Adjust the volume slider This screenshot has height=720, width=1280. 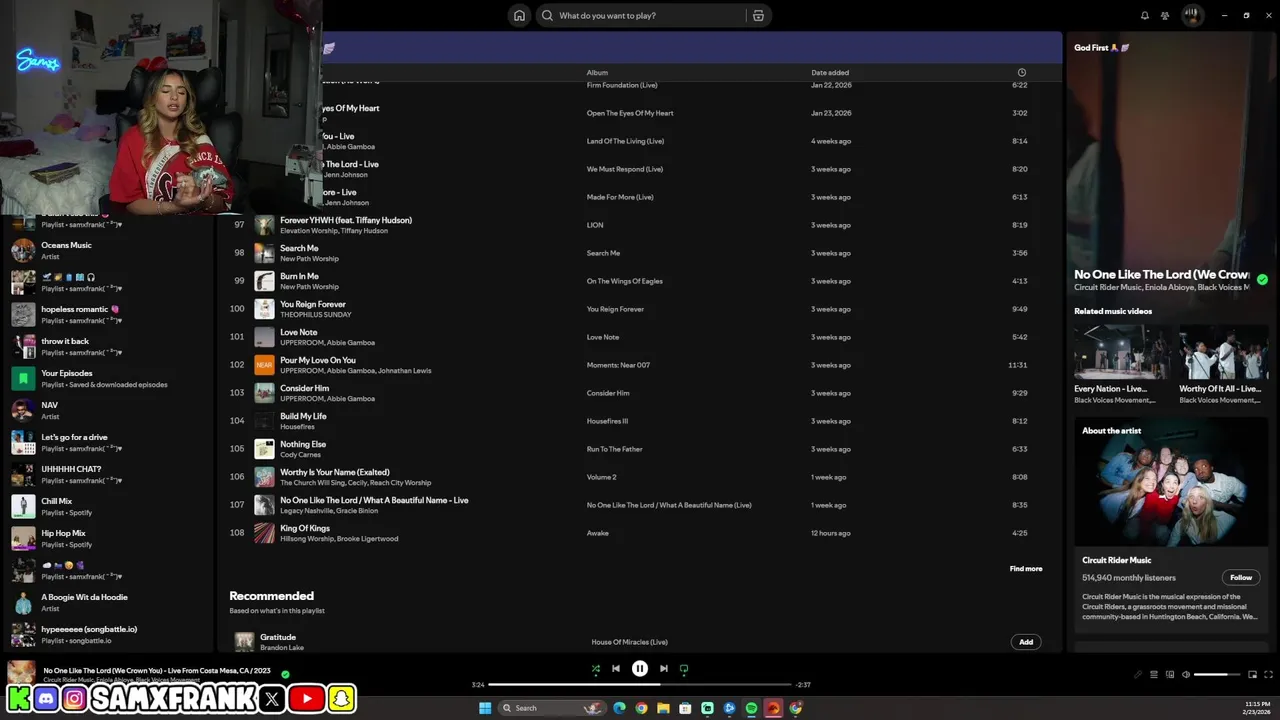click(1217, 674)
